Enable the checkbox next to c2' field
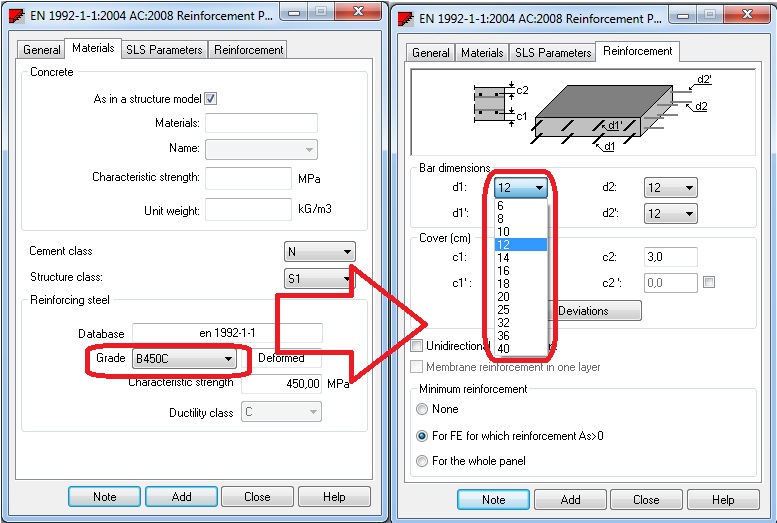 pyautogui.click(x=709, y=283)
